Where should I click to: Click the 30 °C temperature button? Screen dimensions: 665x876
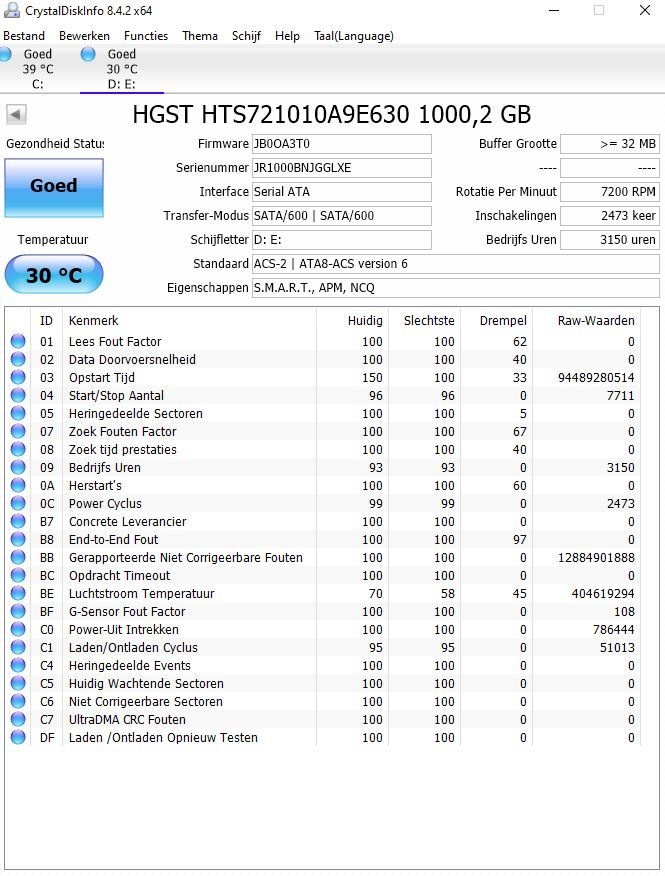click(54, 274)
